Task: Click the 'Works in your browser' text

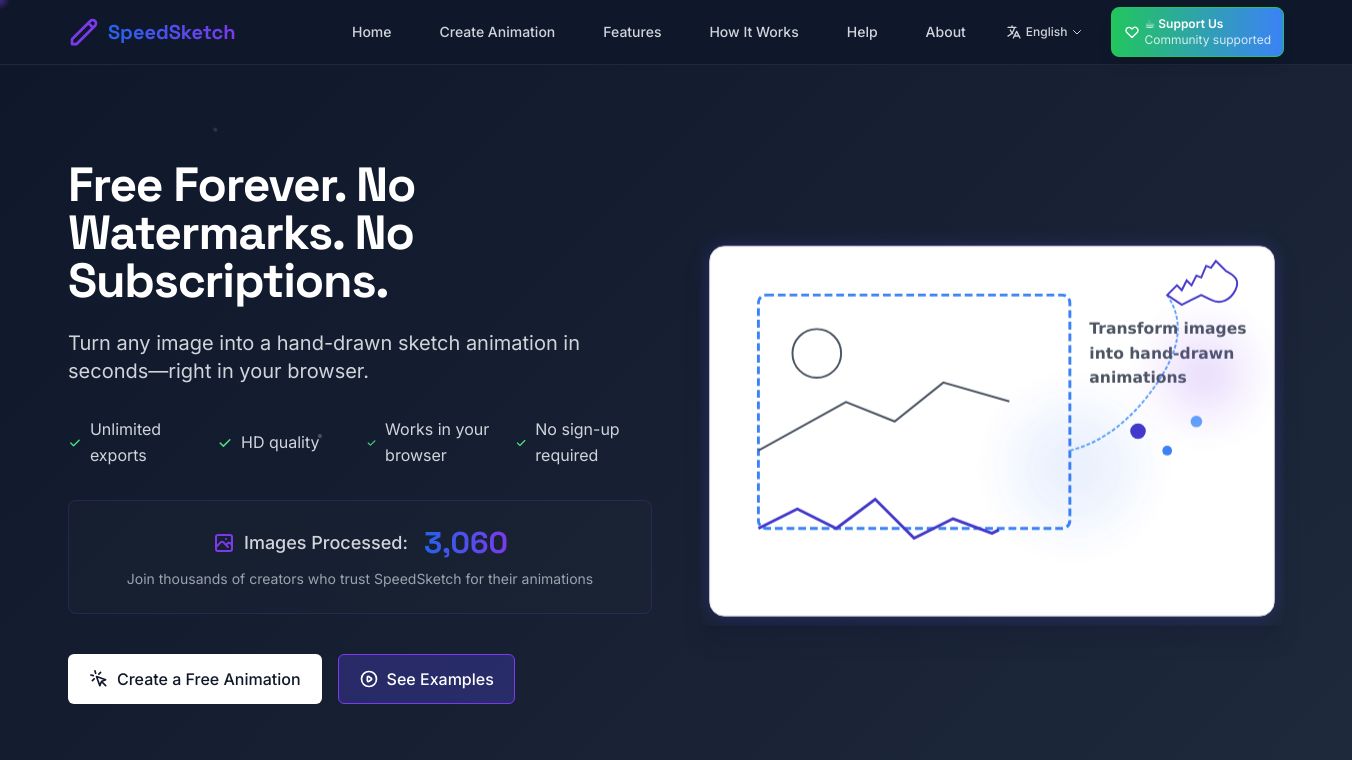Action: point(437,442)
